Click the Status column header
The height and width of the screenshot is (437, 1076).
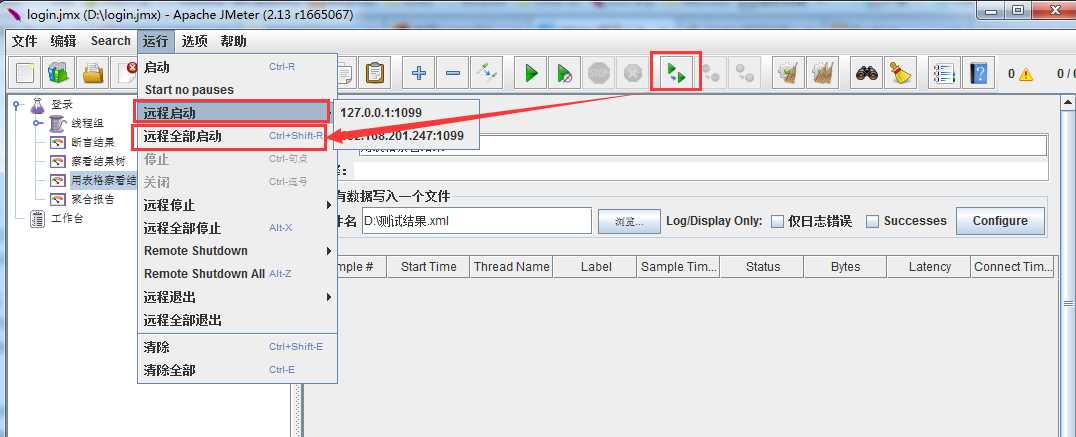[762, 267]
